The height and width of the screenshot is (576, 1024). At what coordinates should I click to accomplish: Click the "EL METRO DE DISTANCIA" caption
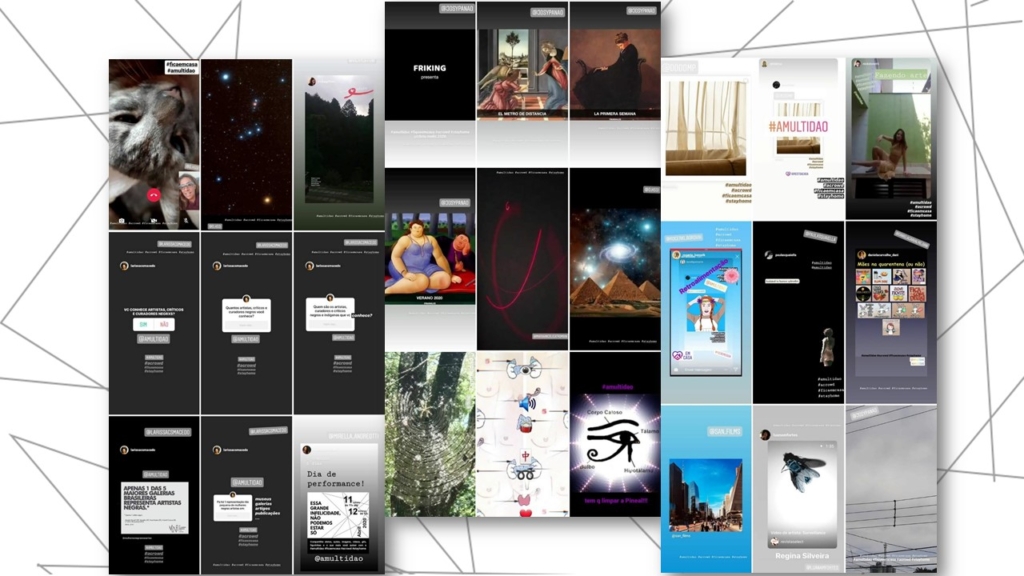point(522,114)
